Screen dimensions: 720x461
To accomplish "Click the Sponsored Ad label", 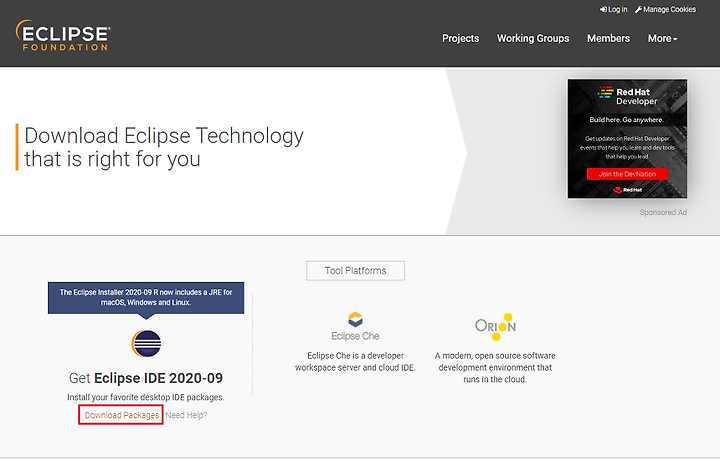I will (x=663, y=212).
